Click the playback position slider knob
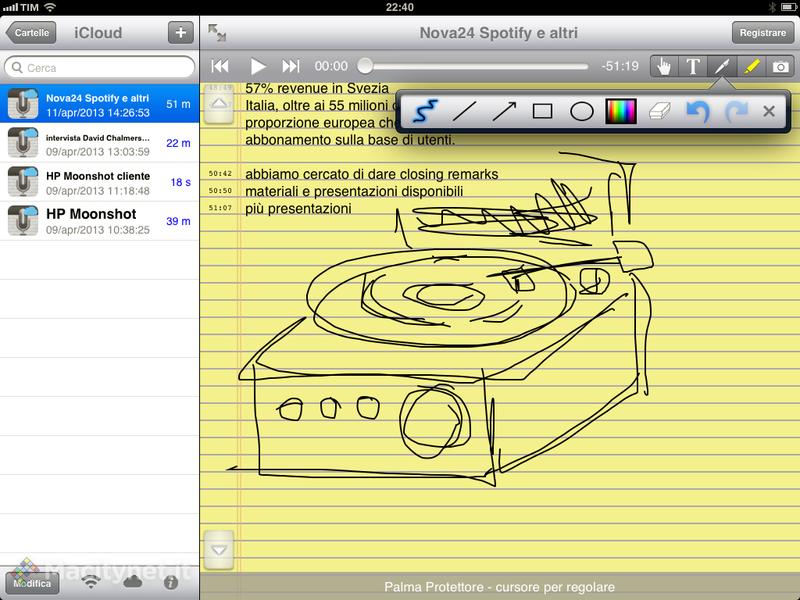The image size is (800, 600). pos(365,66)
